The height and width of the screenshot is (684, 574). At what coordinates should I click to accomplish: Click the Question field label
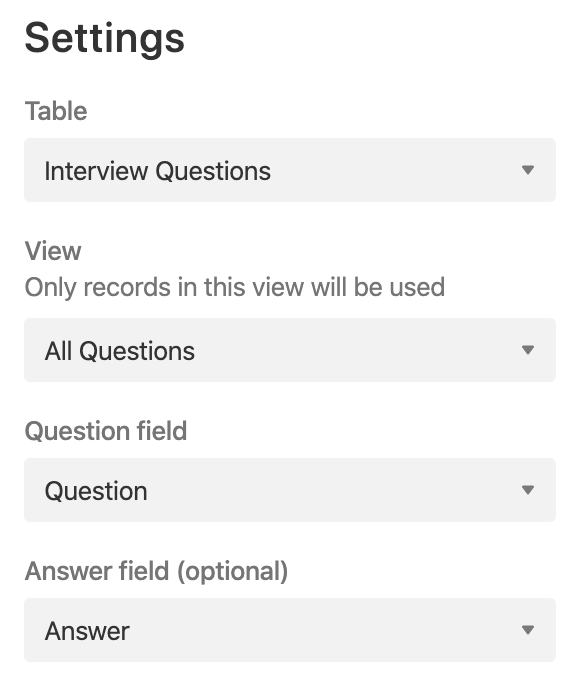point(106,431)
